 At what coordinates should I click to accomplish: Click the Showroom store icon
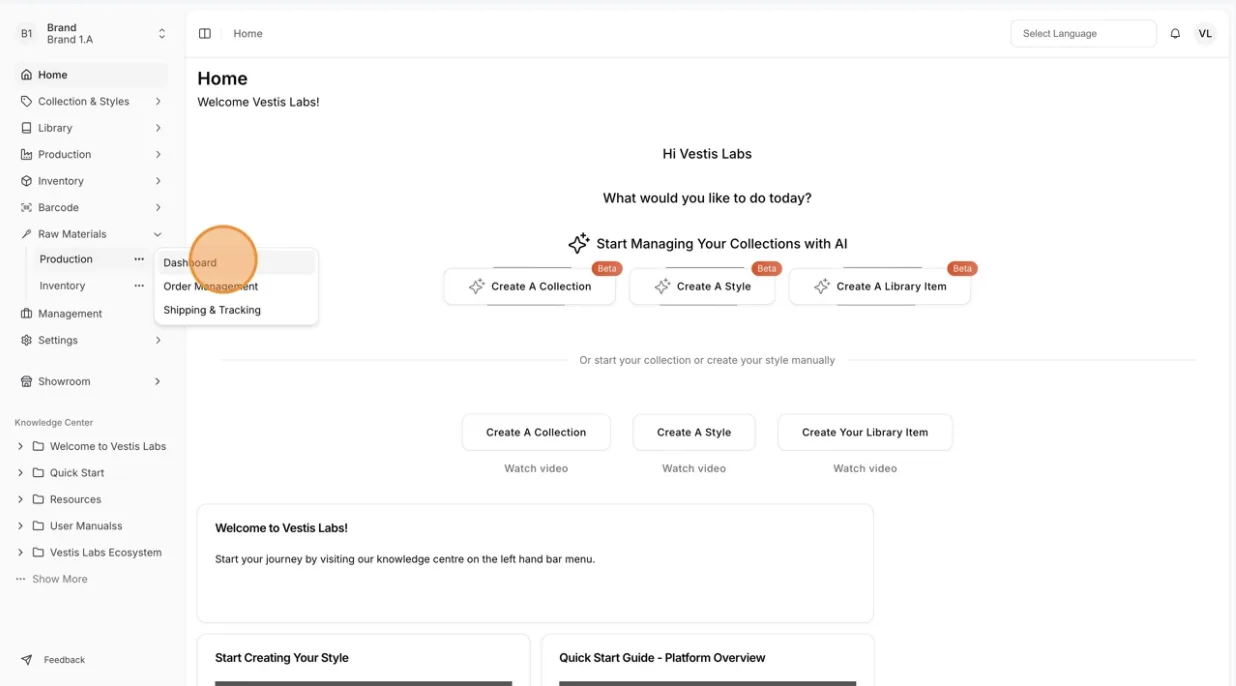click(x=26, y=381)
